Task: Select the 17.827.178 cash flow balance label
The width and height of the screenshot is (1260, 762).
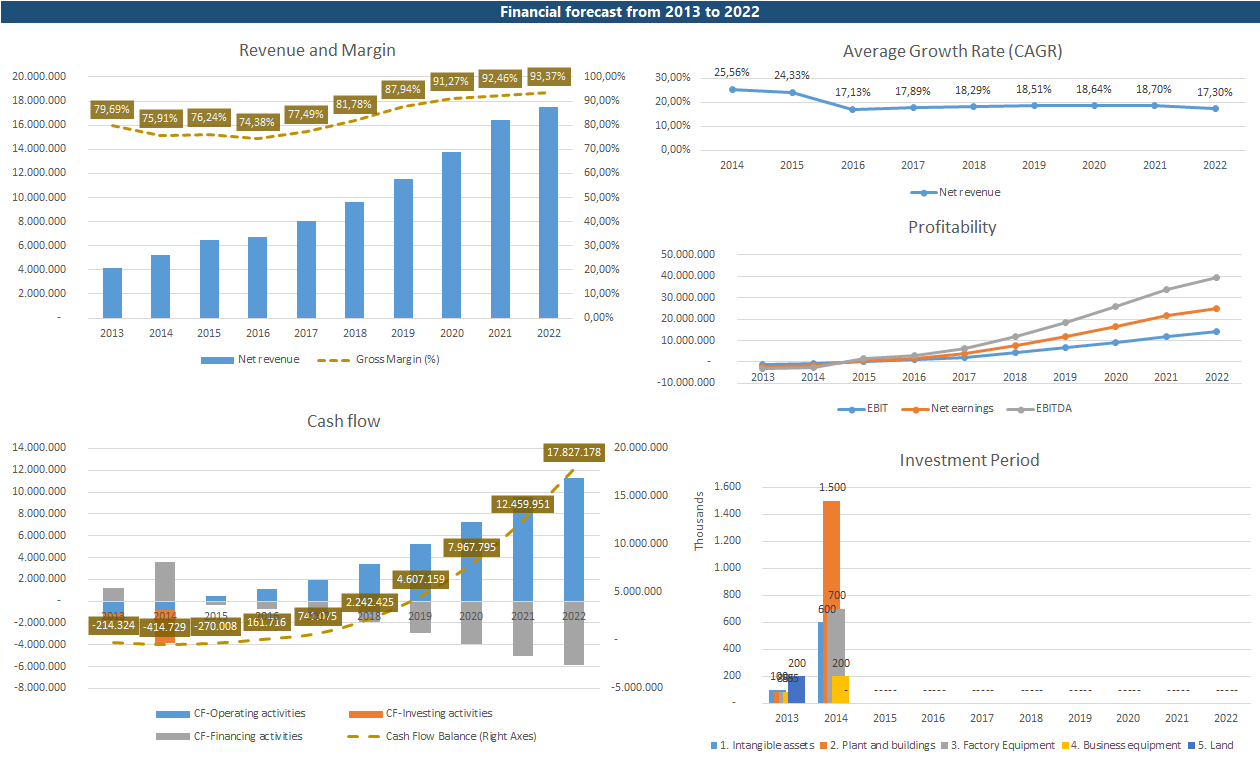Action: pyautogui.click(x=573, y=453)
